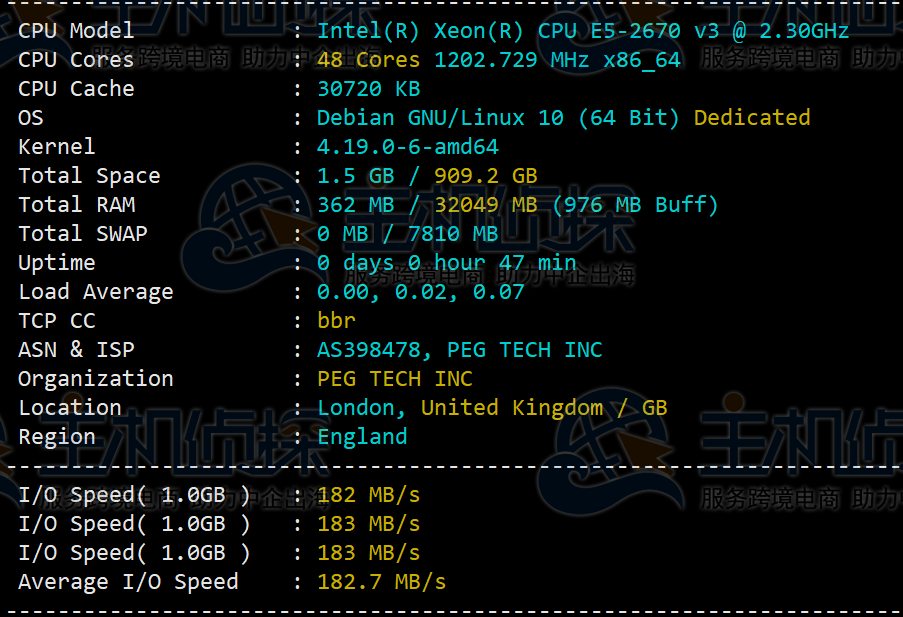Screen dimensions: 903x617
Task: Click the Load Average values
Action: point(420,292)
